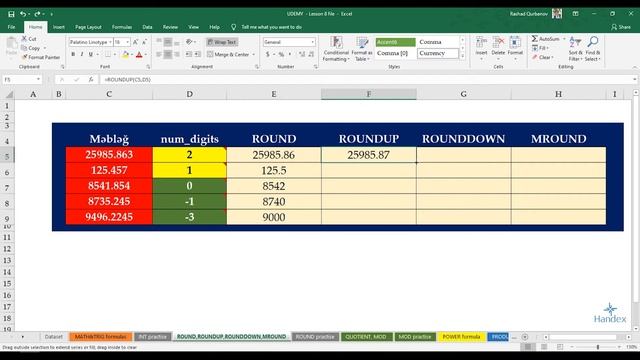Align text to the right
640x360 pixels.
pos(177,54)
